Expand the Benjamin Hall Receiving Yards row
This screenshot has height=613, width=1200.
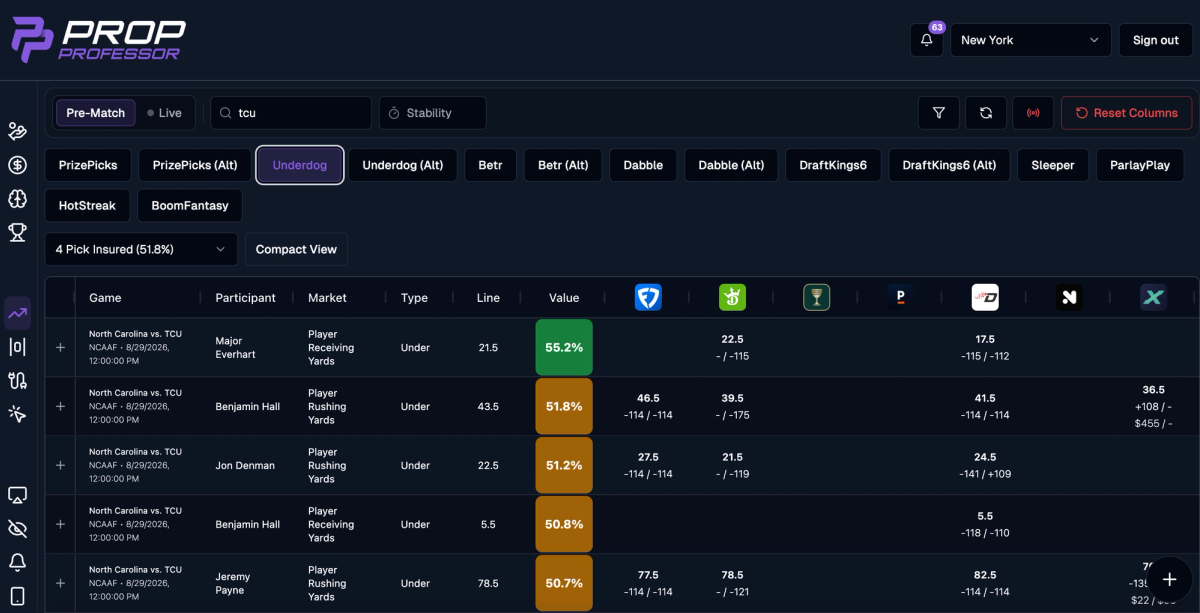pos(60,524)
